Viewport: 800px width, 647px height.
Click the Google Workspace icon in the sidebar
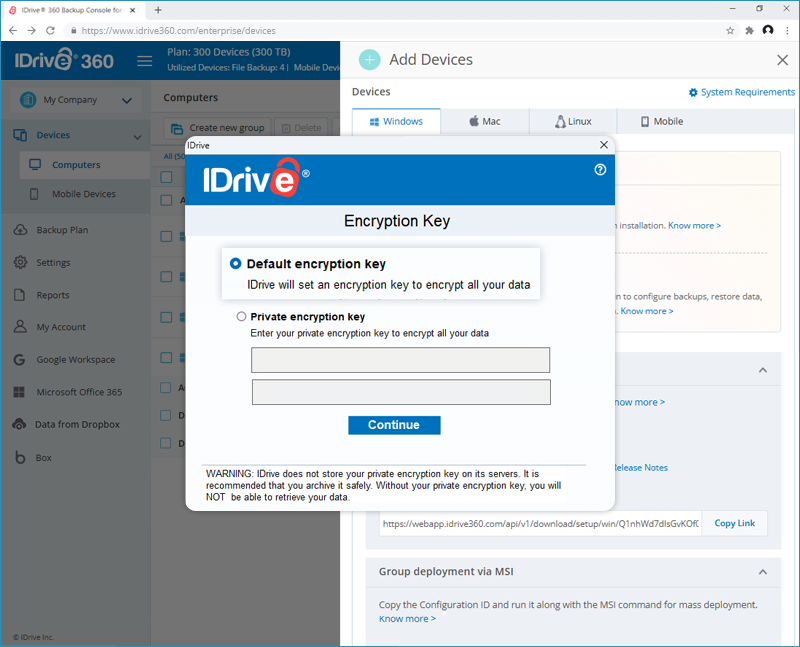coord(19,360)
